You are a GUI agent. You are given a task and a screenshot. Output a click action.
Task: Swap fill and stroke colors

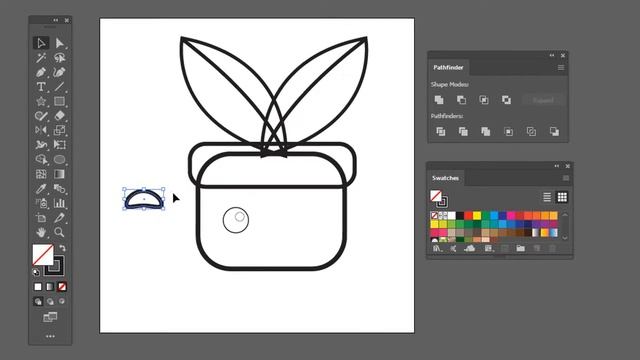coord(62,248)
